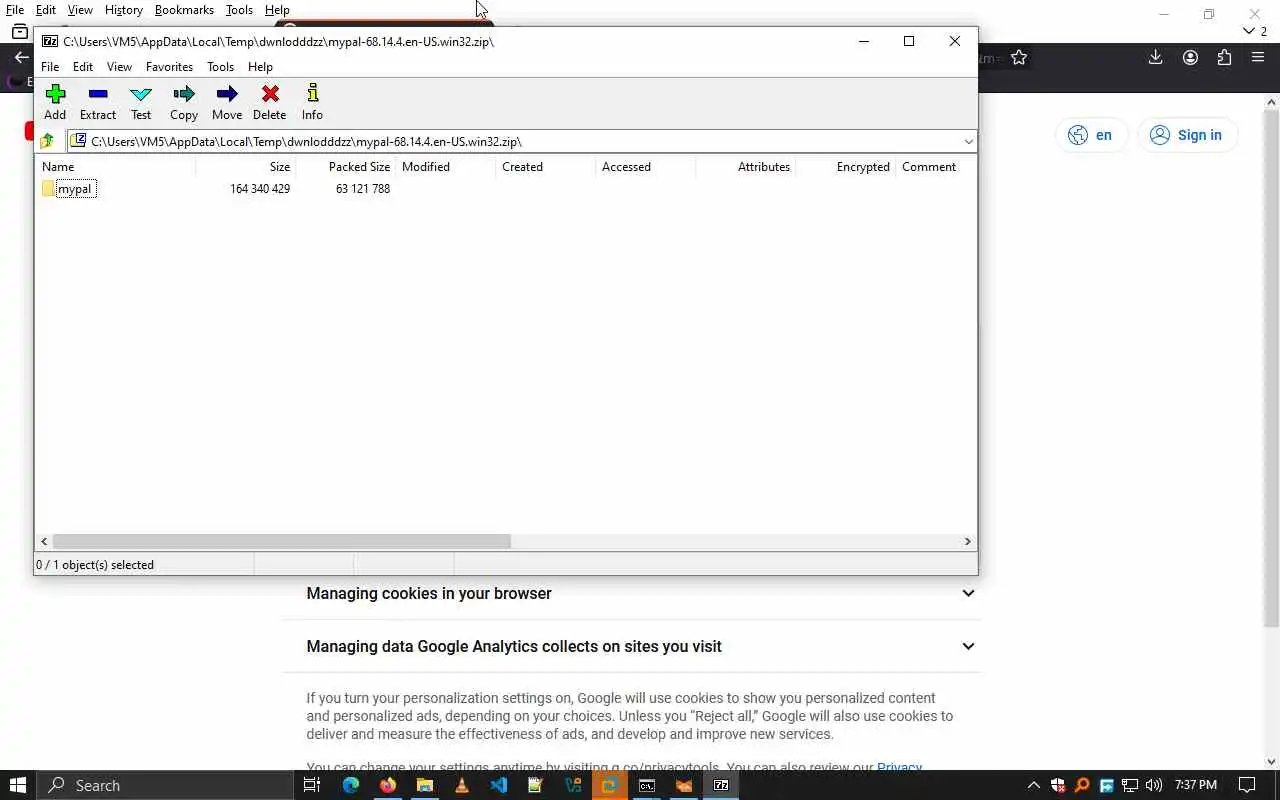Click the Sign in button in browser

1188,135
